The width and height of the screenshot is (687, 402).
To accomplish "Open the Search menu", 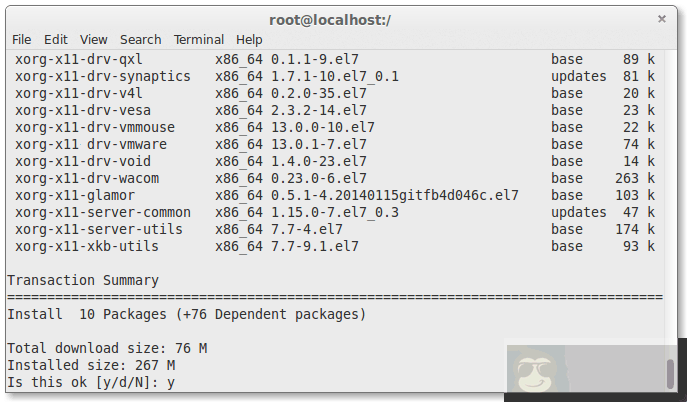I will pos(140,40).
